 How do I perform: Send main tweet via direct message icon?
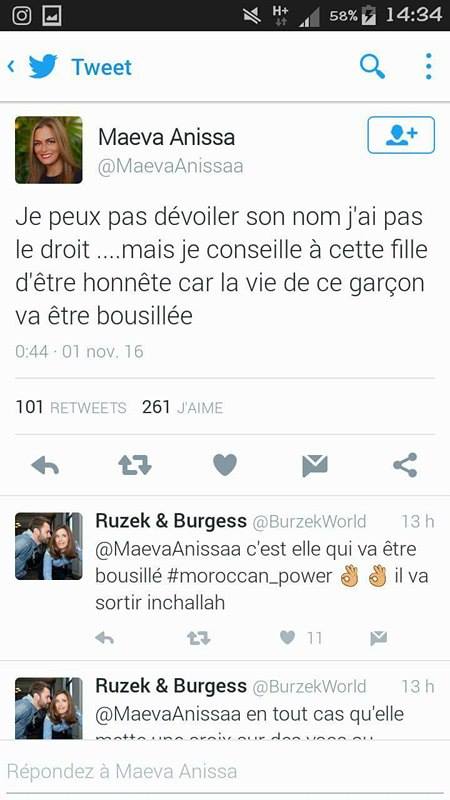pyautogui.click(x=315, y=465)
